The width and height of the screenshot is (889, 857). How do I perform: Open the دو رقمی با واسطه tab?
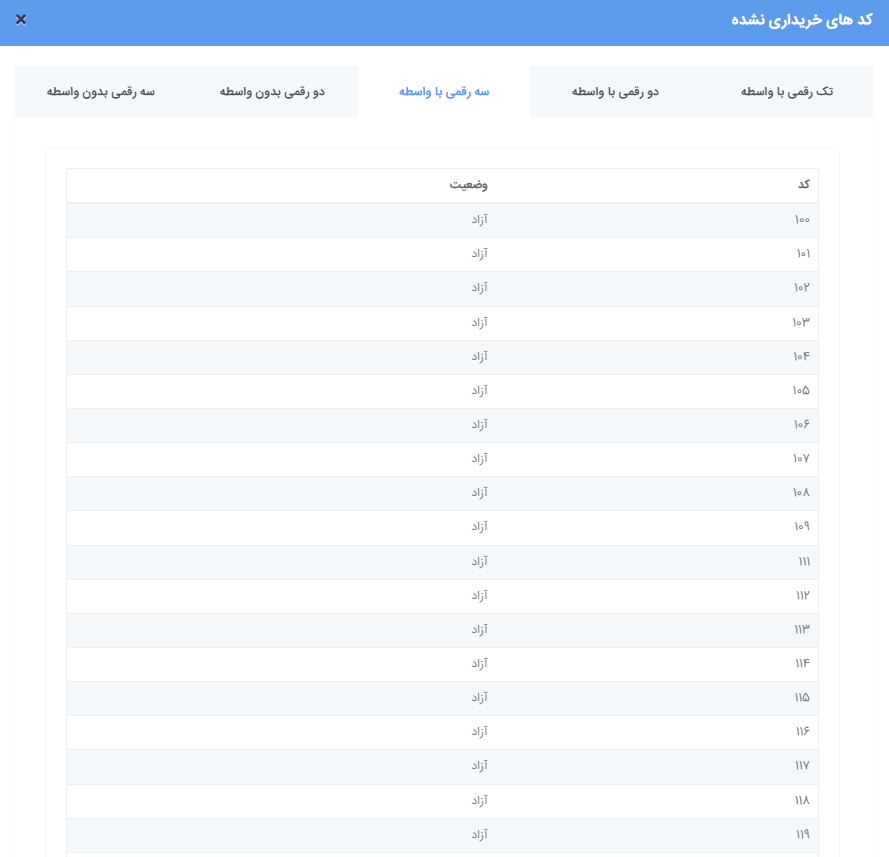pos(615,92)
